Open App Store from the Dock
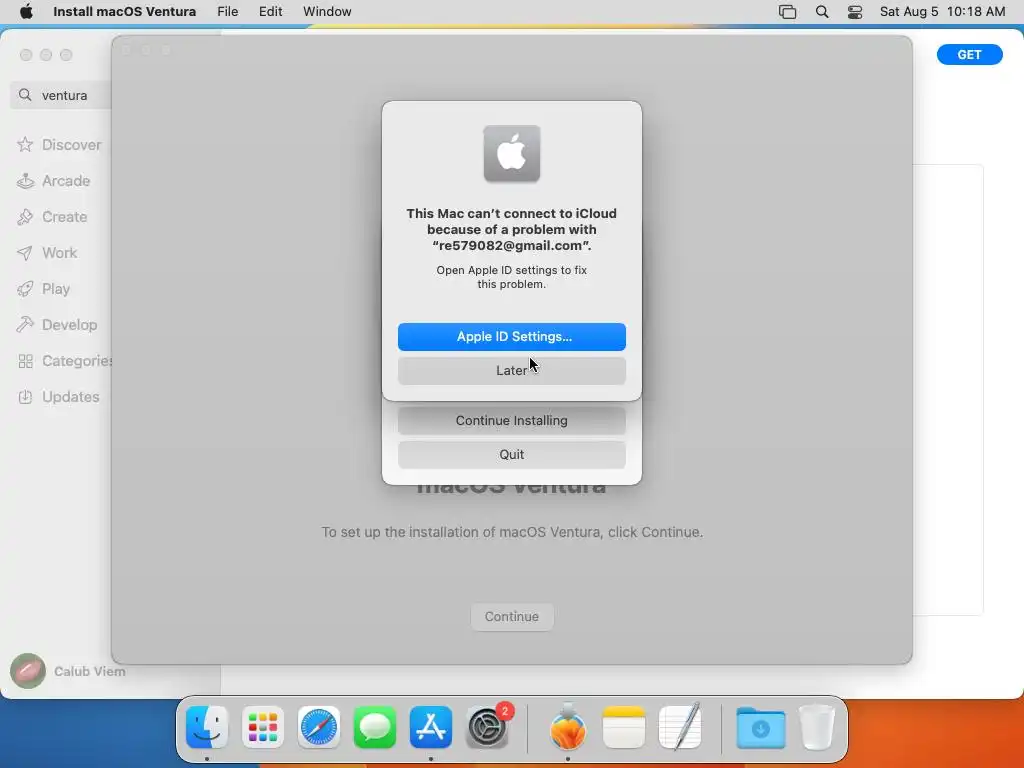Viewport: 1024px width, 768px height. [431, 728]
